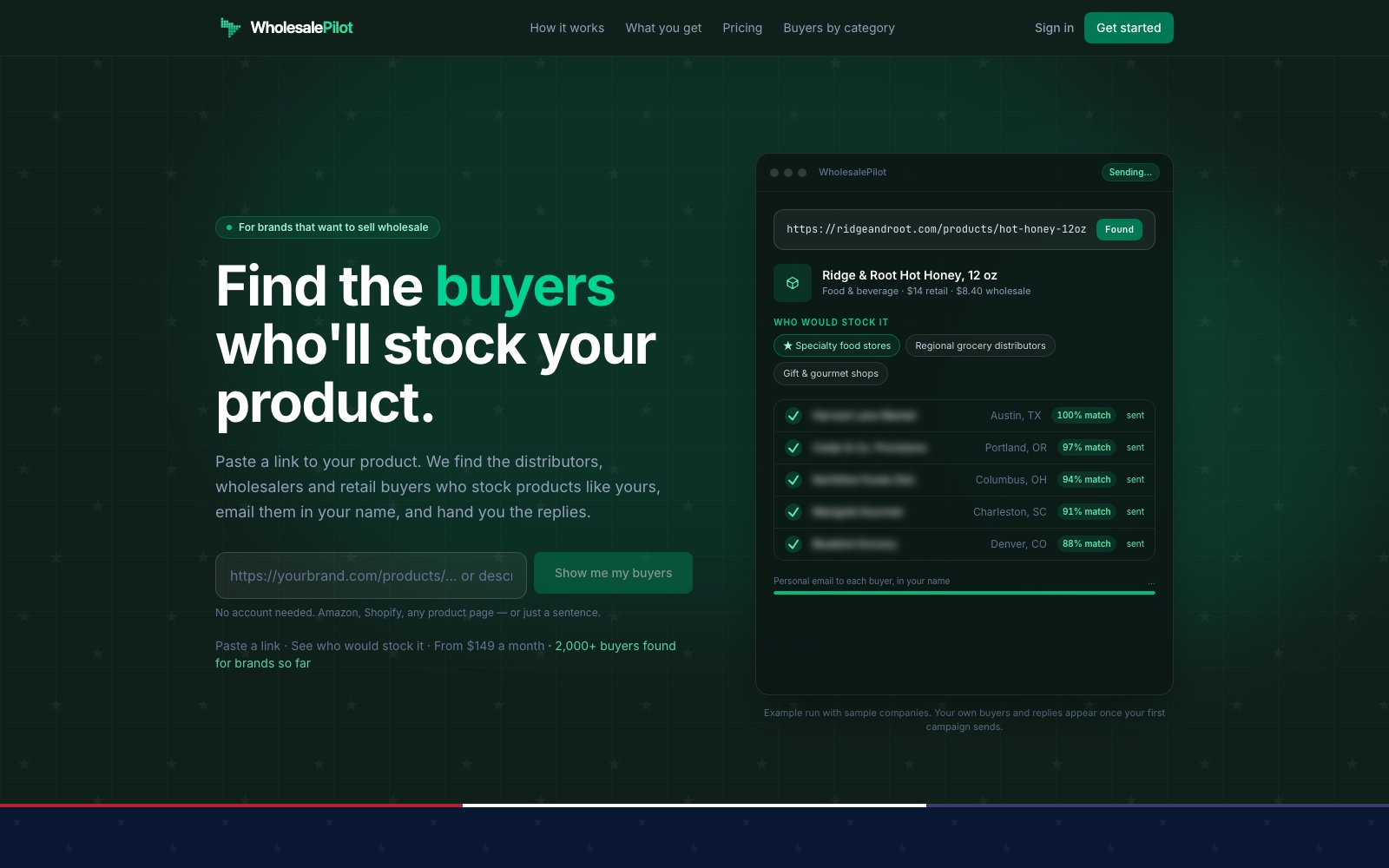The height and width of the screenshot is (868, 1389).
Task: Click the Sending... status pill
Action: 1130,172
